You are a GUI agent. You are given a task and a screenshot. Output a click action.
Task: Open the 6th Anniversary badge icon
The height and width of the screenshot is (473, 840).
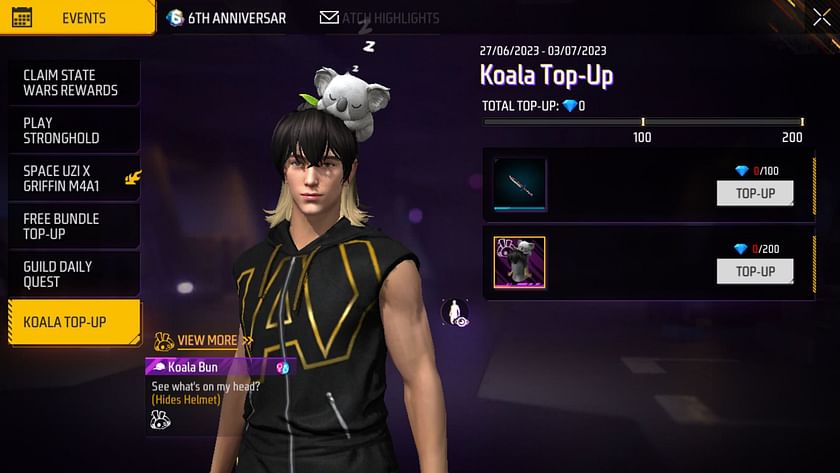click(175, 18)
